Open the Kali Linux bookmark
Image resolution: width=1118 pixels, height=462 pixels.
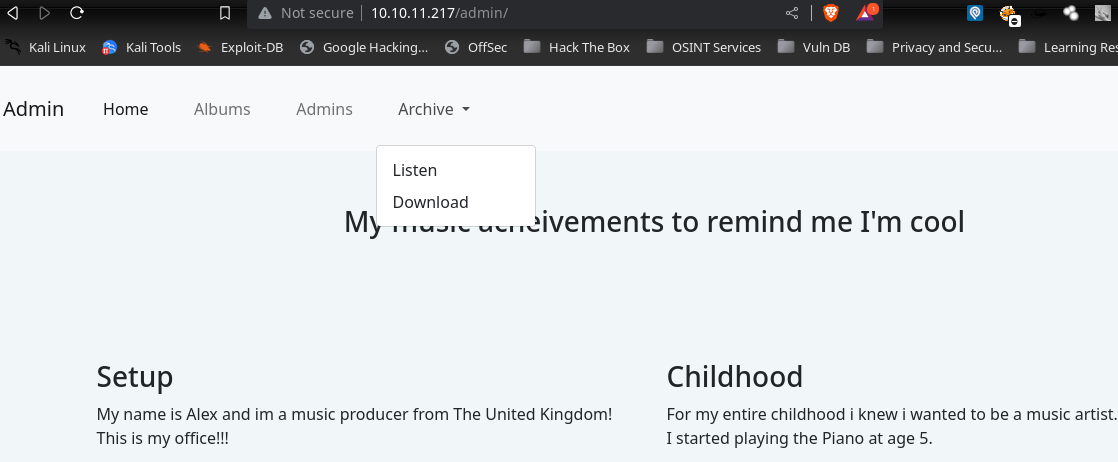pos(46,47)
